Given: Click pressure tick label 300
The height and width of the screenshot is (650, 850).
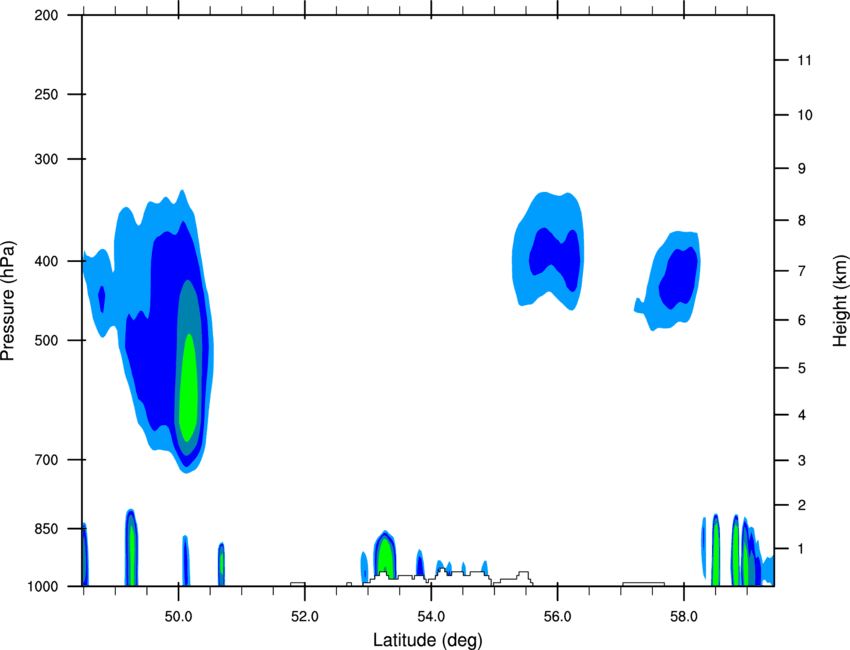Looking at the screenshot, I should (x=46, y=159).
